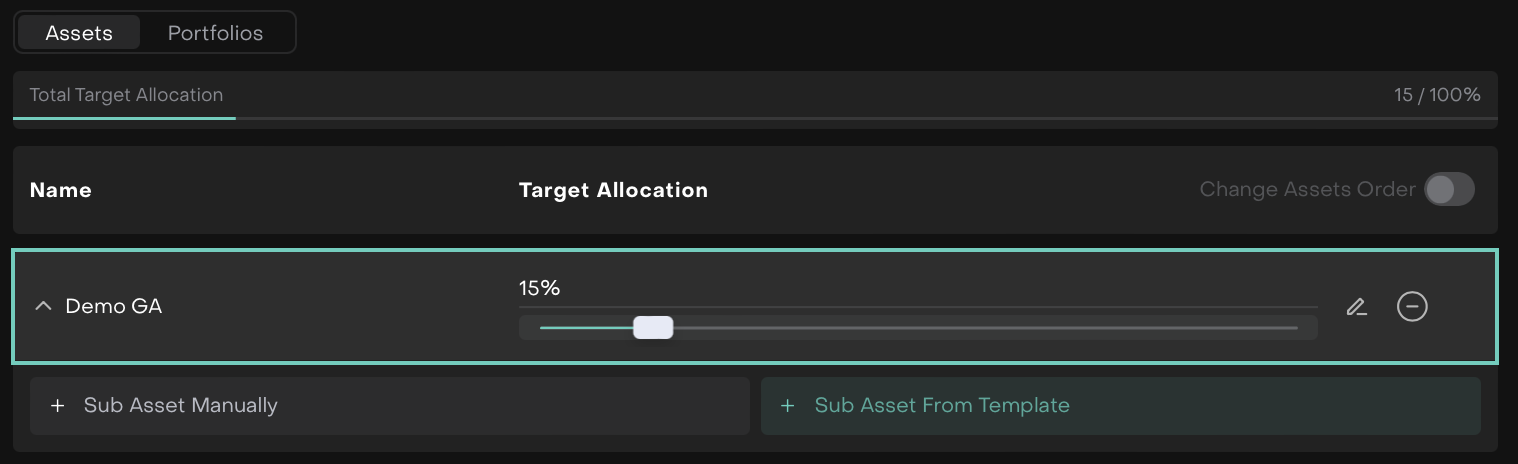Viewport: 1518px width, 464px height.
Task: Click the 15 / 100% allocation total
Action: [x=1437, y=95]
